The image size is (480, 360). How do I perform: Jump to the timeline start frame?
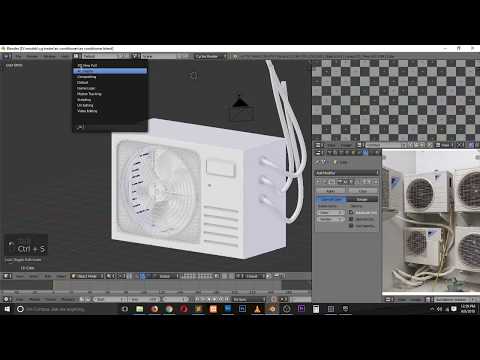pyautogui.click(x=198, y=299)
